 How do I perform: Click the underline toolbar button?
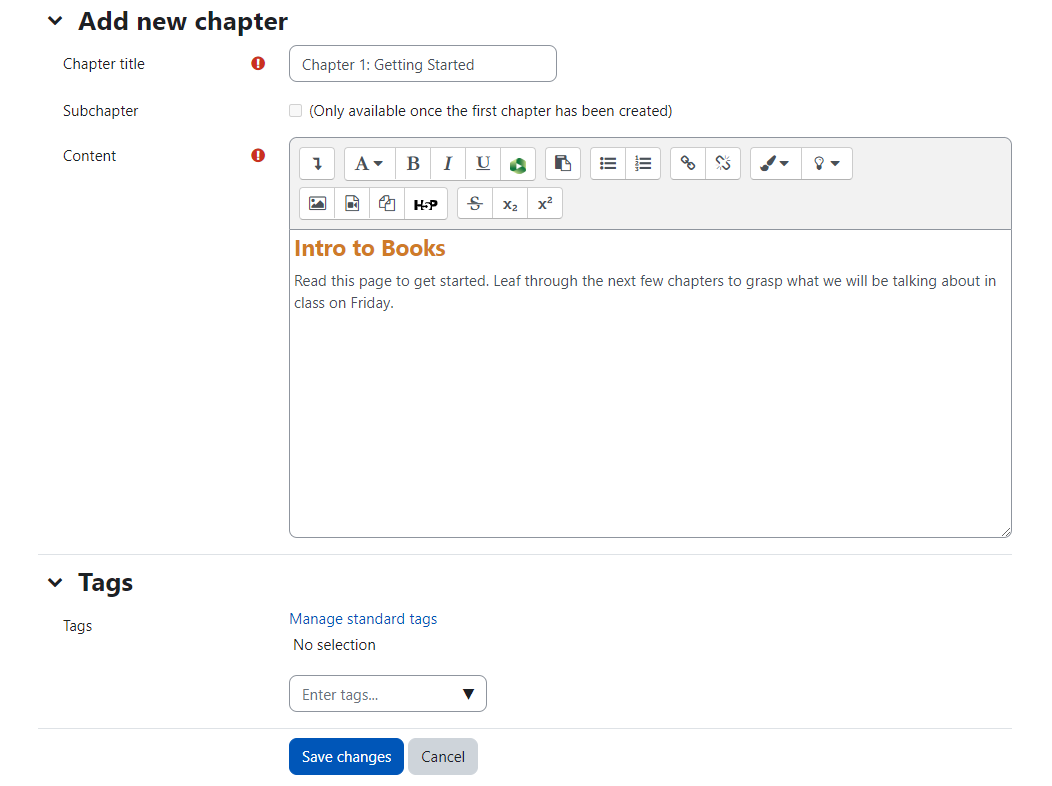[483, 164]
